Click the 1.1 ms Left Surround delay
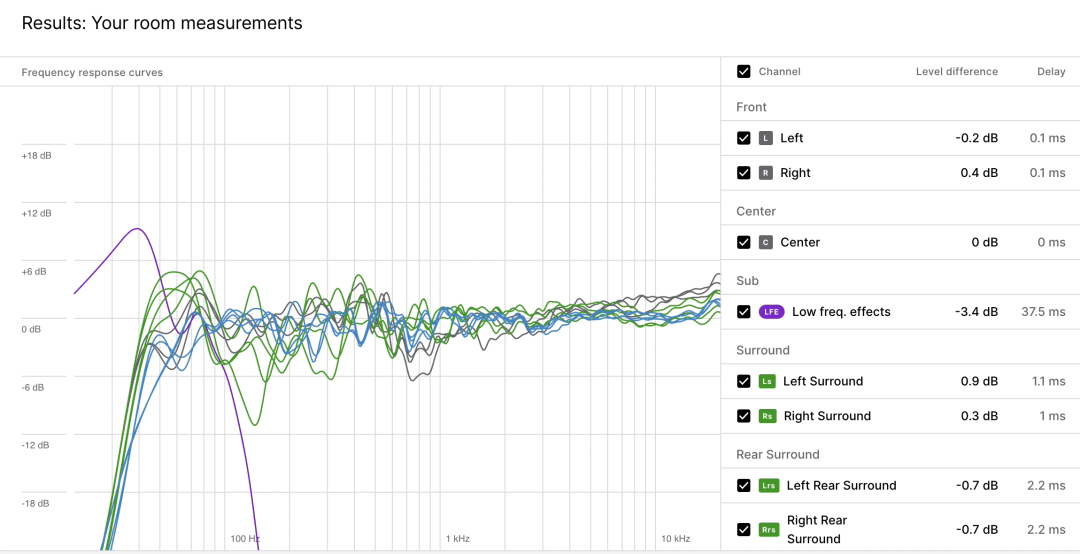Viewport: 1080px width, 554px height. point(1048,381)
